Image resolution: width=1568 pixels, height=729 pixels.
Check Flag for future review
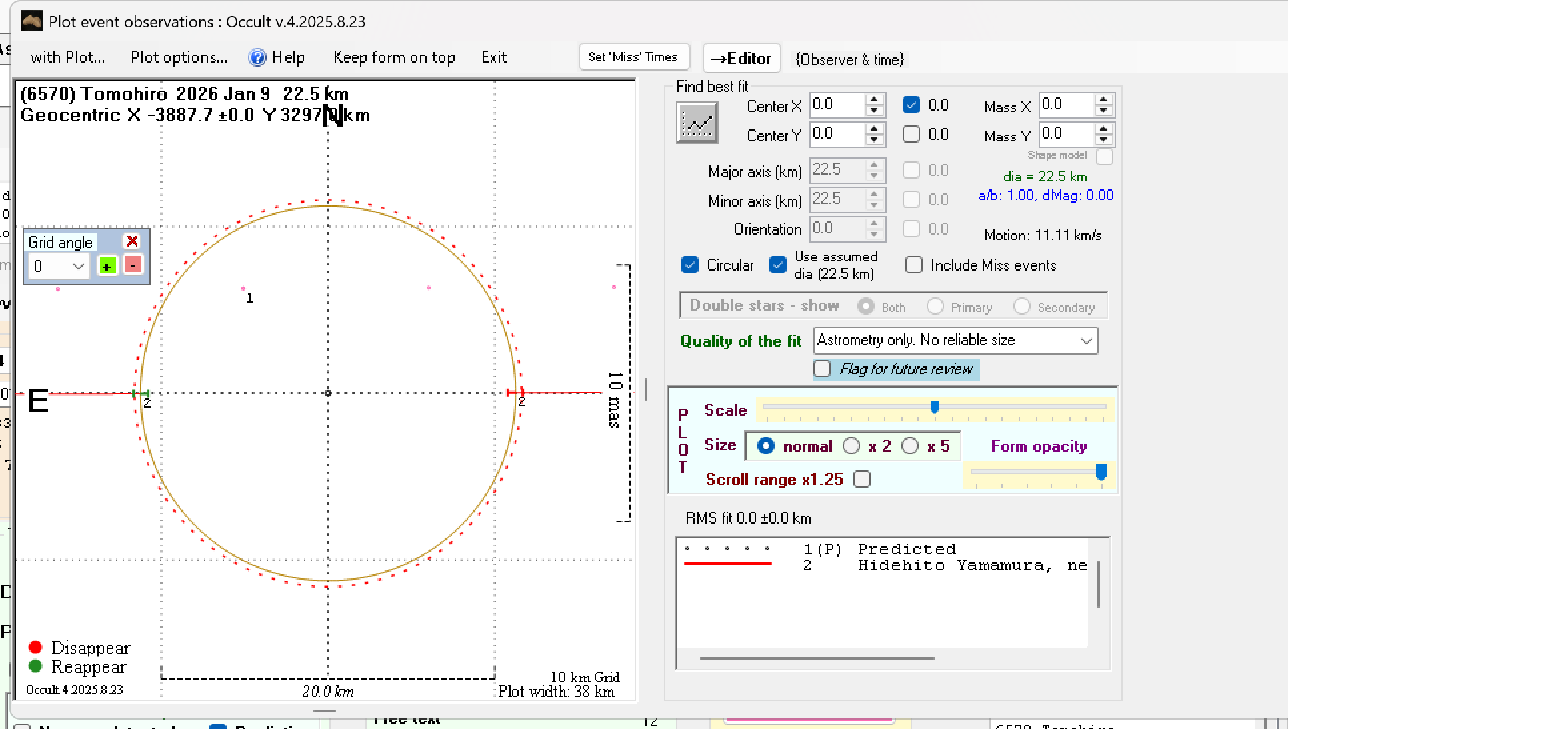(823, 369)
